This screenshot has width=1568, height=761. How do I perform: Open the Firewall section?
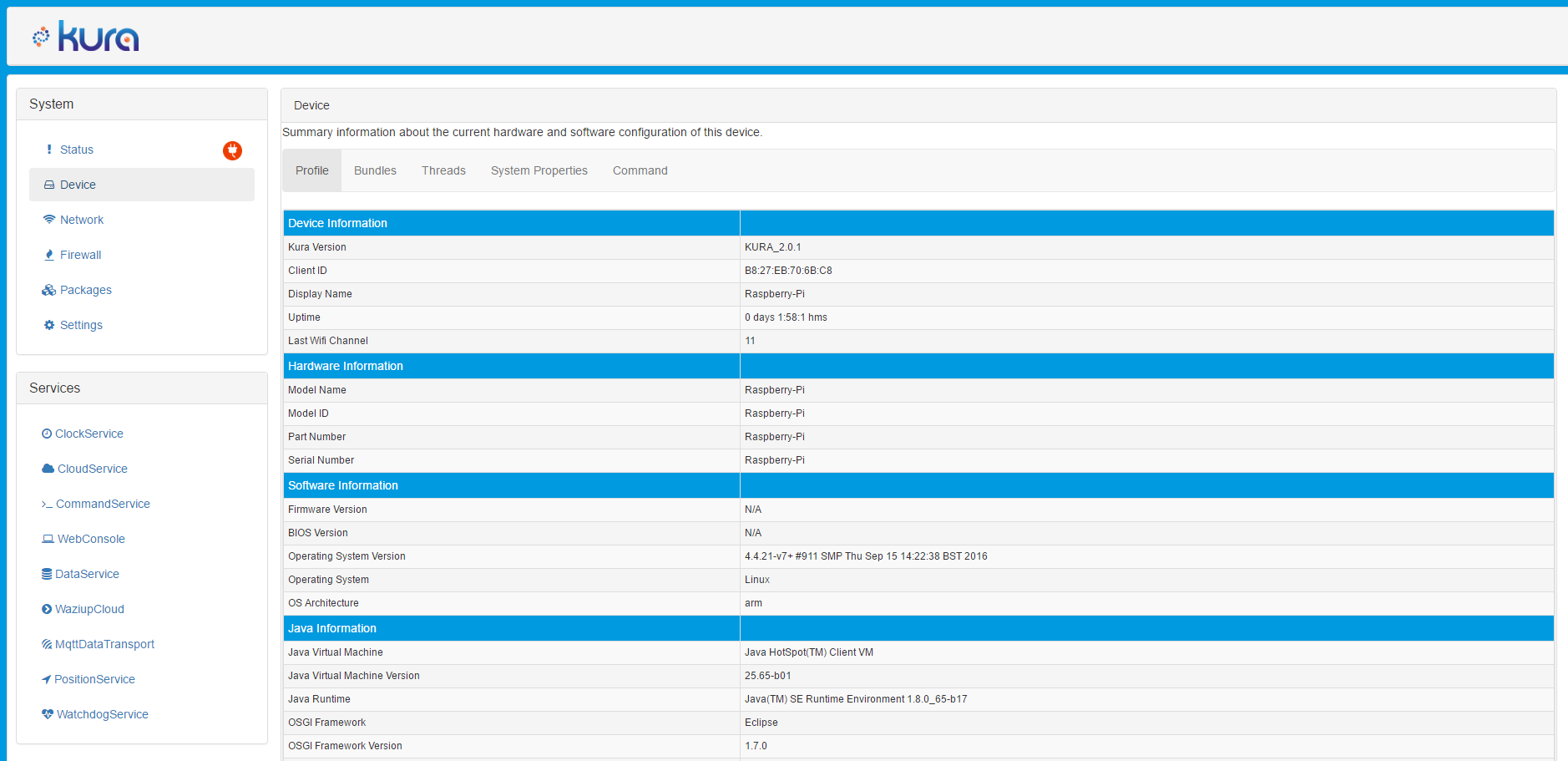pos(80,255)
